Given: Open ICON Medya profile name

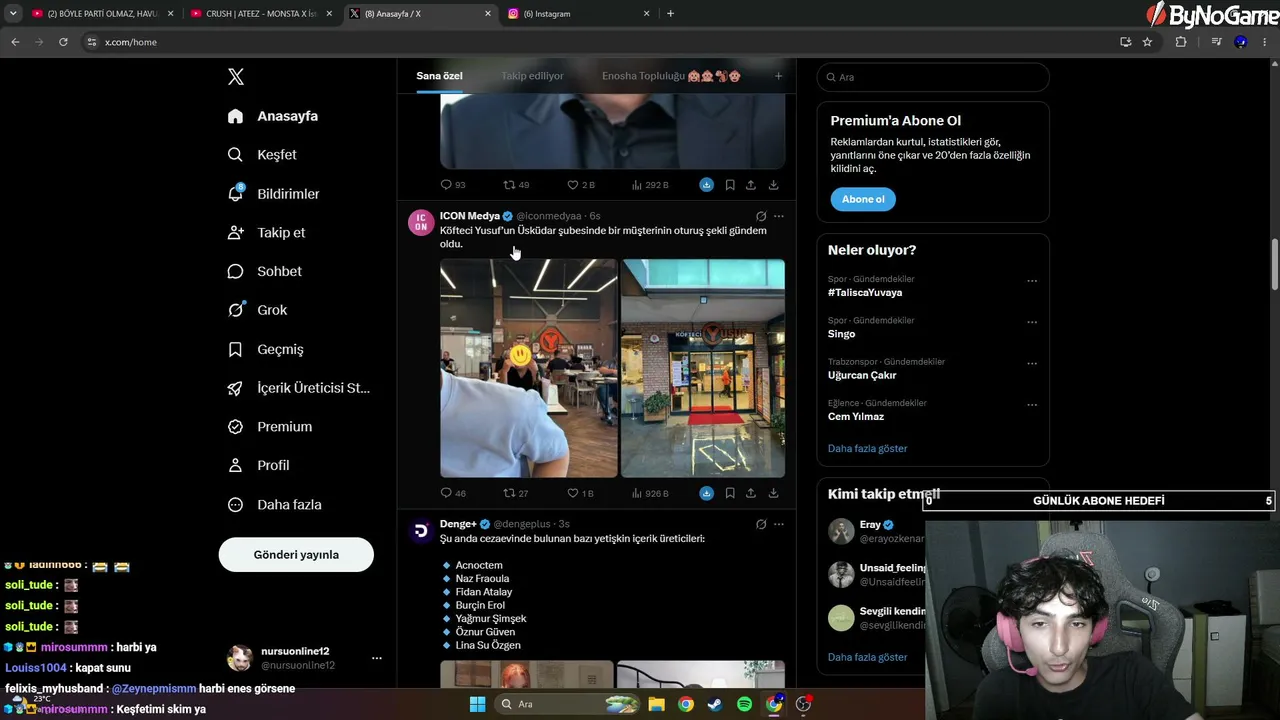Looking at the screenshot, I should pyautogui.click(x=470, y=216).
